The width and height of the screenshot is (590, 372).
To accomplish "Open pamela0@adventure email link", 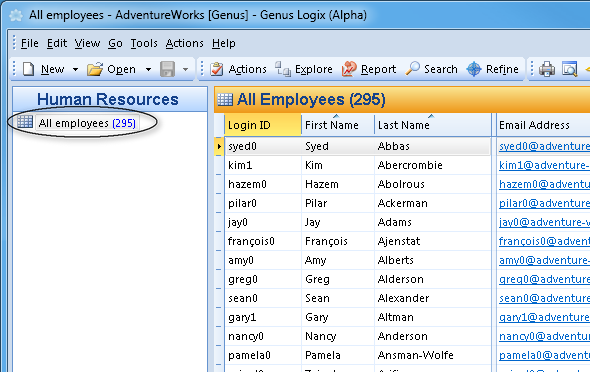I will click(544, 355).
